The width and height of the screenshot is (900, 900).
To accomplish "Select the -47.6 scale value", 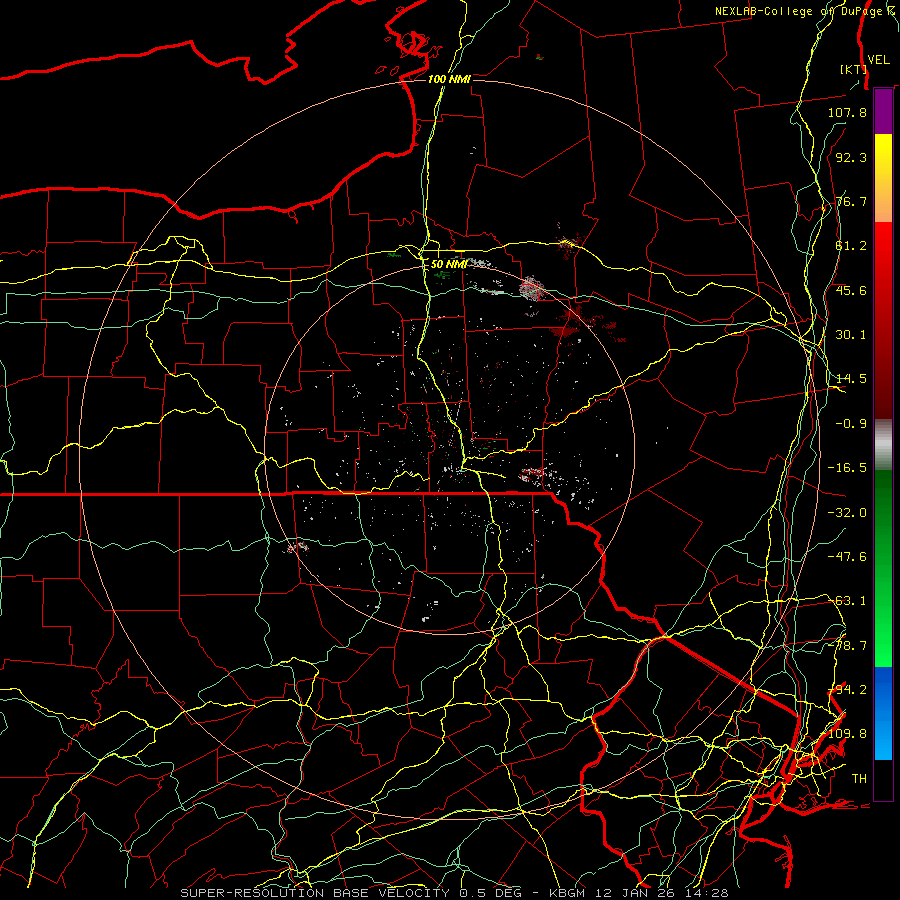I will click(x=847, y=557).
